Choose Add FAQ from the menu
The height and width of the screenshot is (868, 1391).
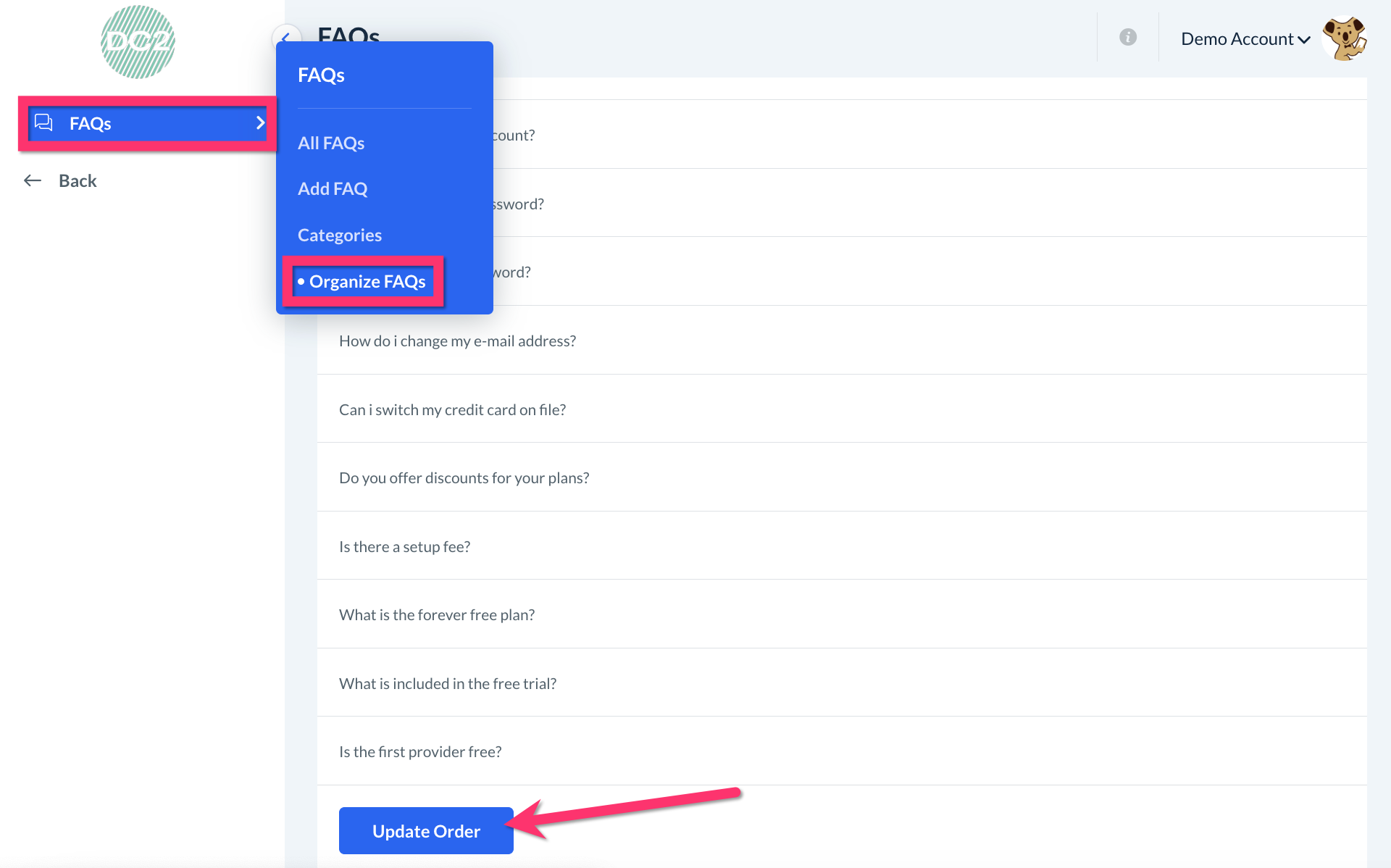click(333, 188)
